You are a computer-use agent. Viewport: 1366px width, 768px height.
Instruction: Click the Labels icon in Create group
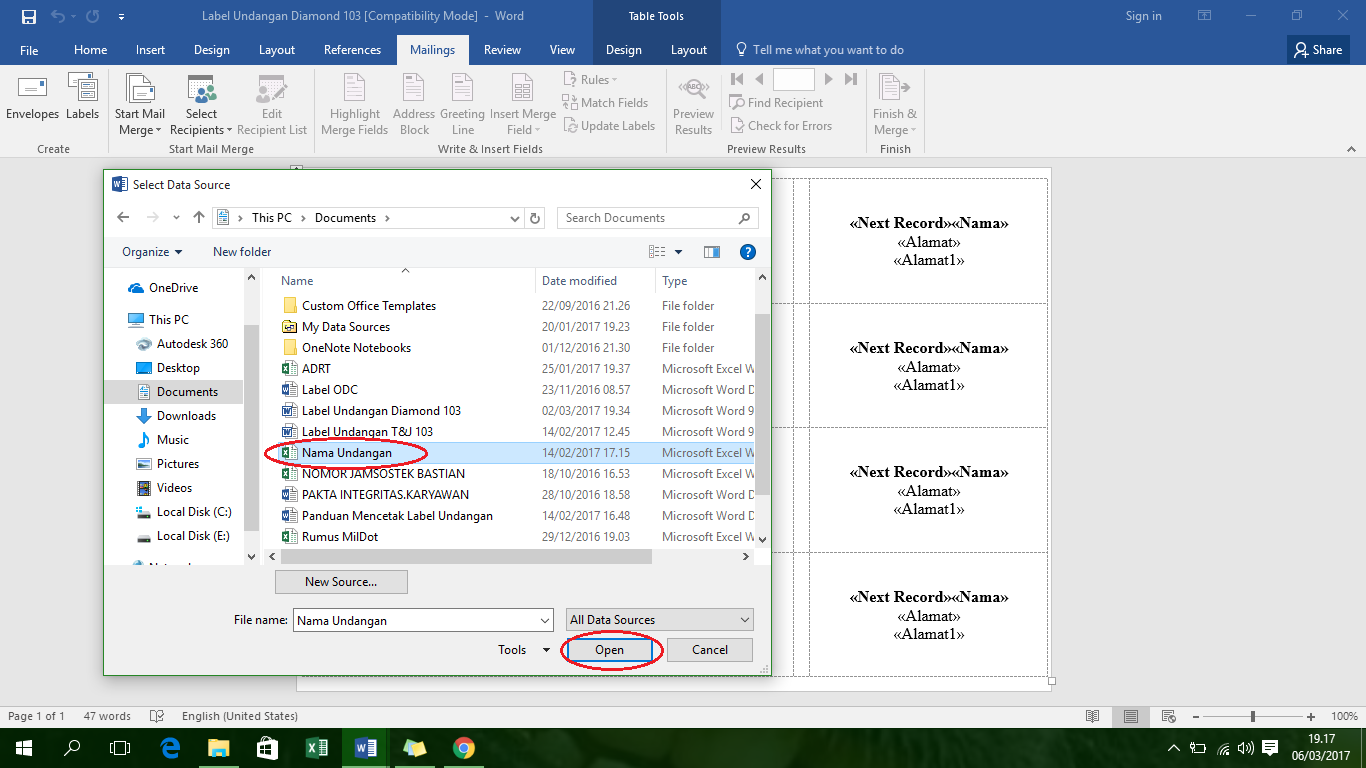pos(82,97)
